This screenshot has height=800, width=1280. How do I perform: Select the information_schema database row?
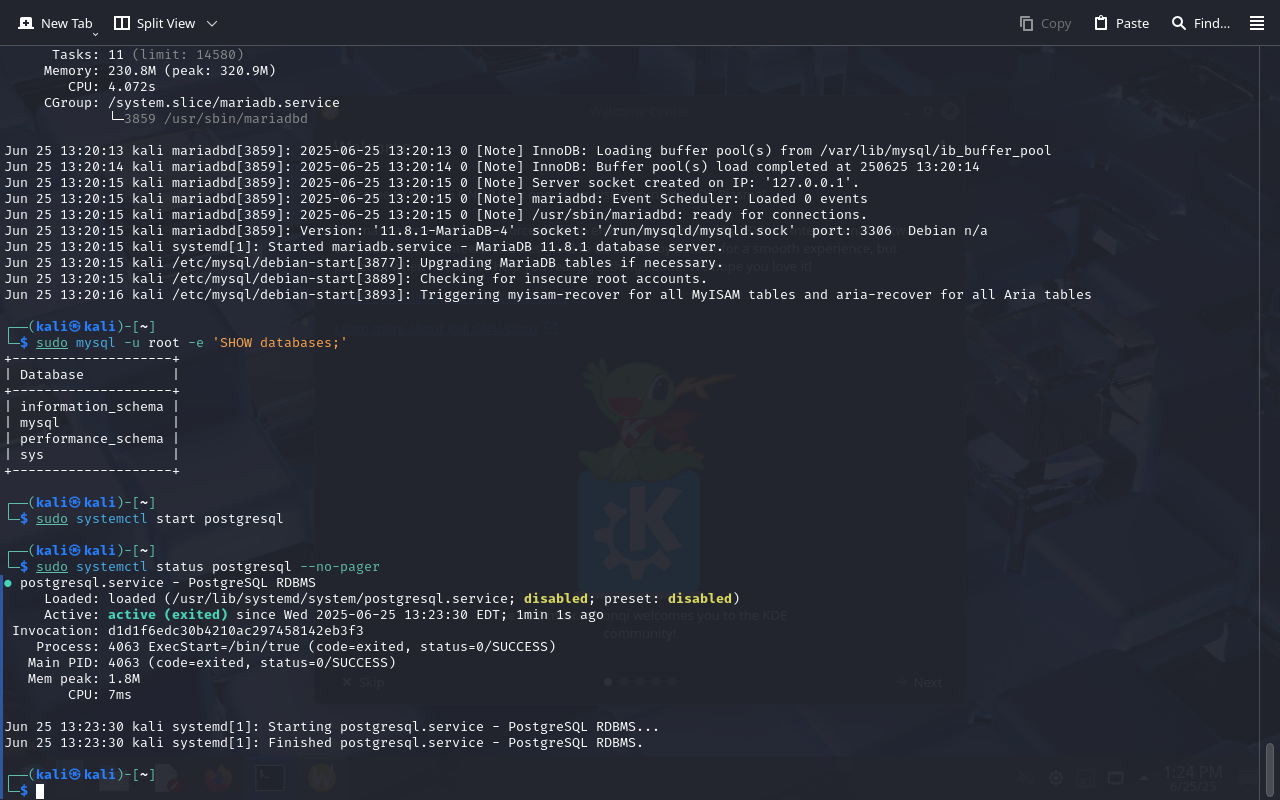click(92, 407)
